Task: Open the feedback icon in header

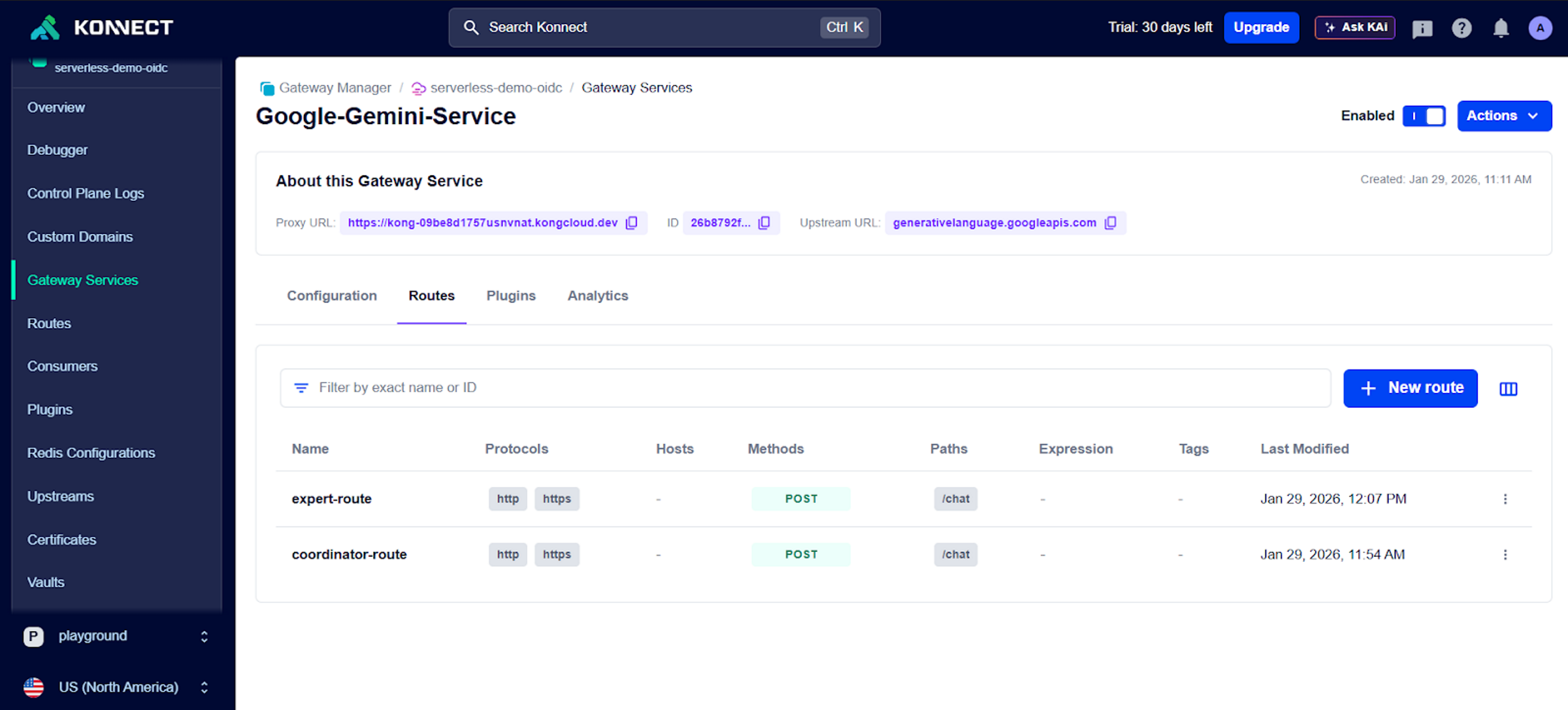Action: pyautogui.click(x=1422, y=28)
